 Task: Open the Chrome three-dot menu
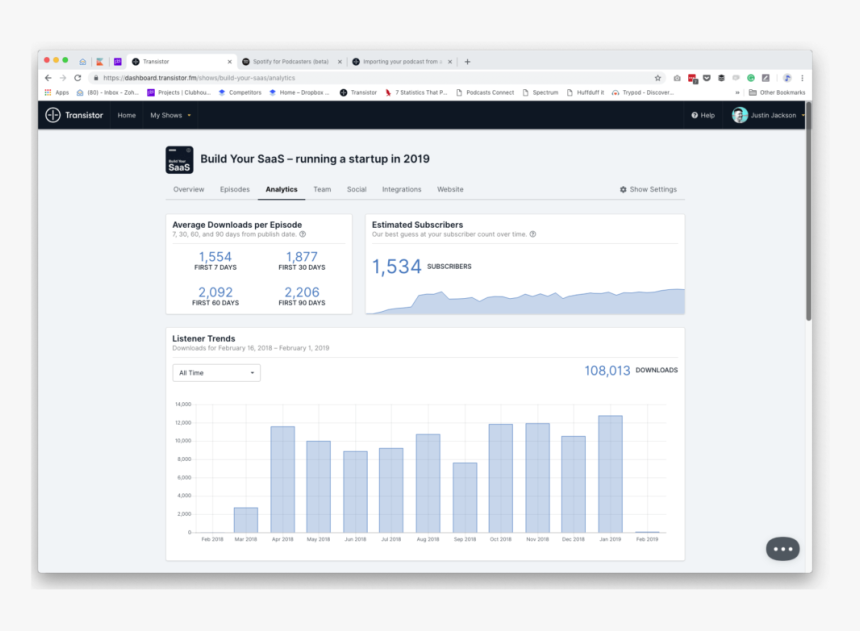(x=802, y=78)
